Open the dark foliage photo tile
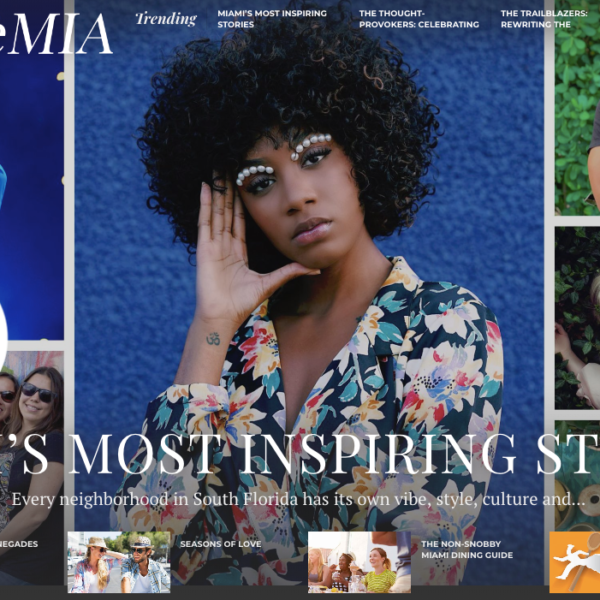600x600 pixels. tap(577, 318)
